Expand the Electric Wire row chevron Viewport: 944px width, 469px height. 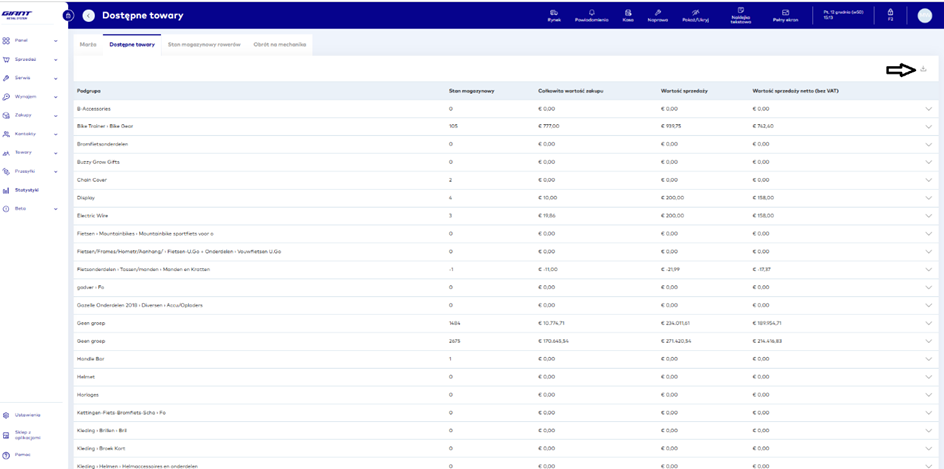coord(928,216)
